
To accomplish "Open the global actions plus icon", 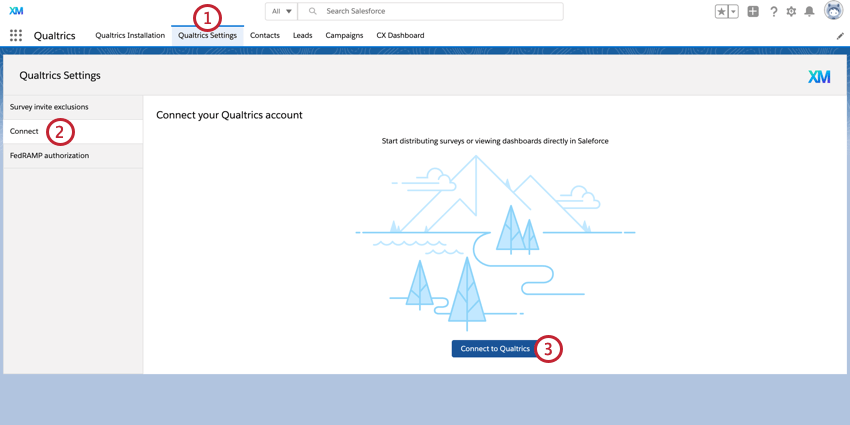I will click(x=753, y=11).
